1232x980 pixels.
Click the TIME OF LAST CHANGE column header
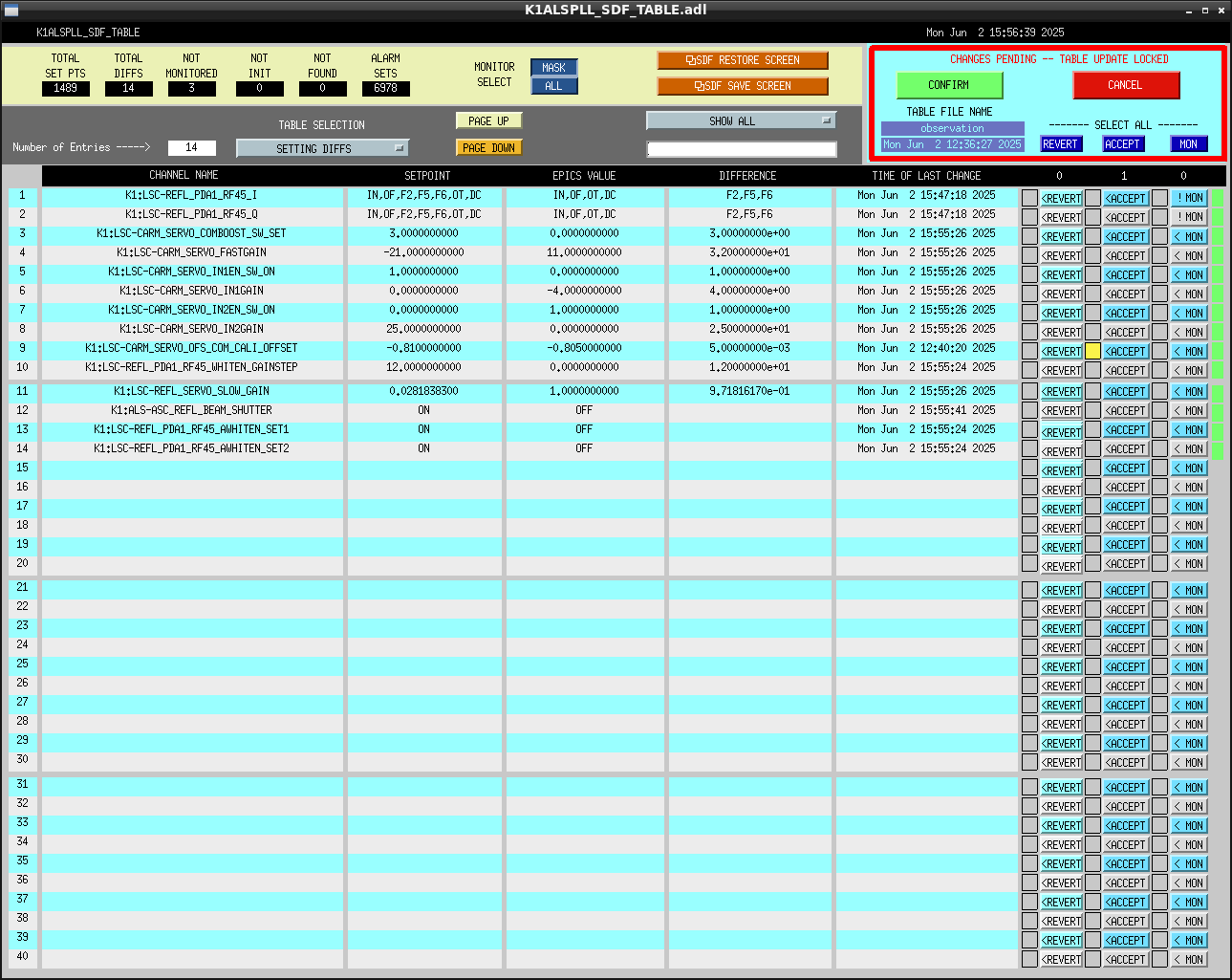click(x=926, y=176)
